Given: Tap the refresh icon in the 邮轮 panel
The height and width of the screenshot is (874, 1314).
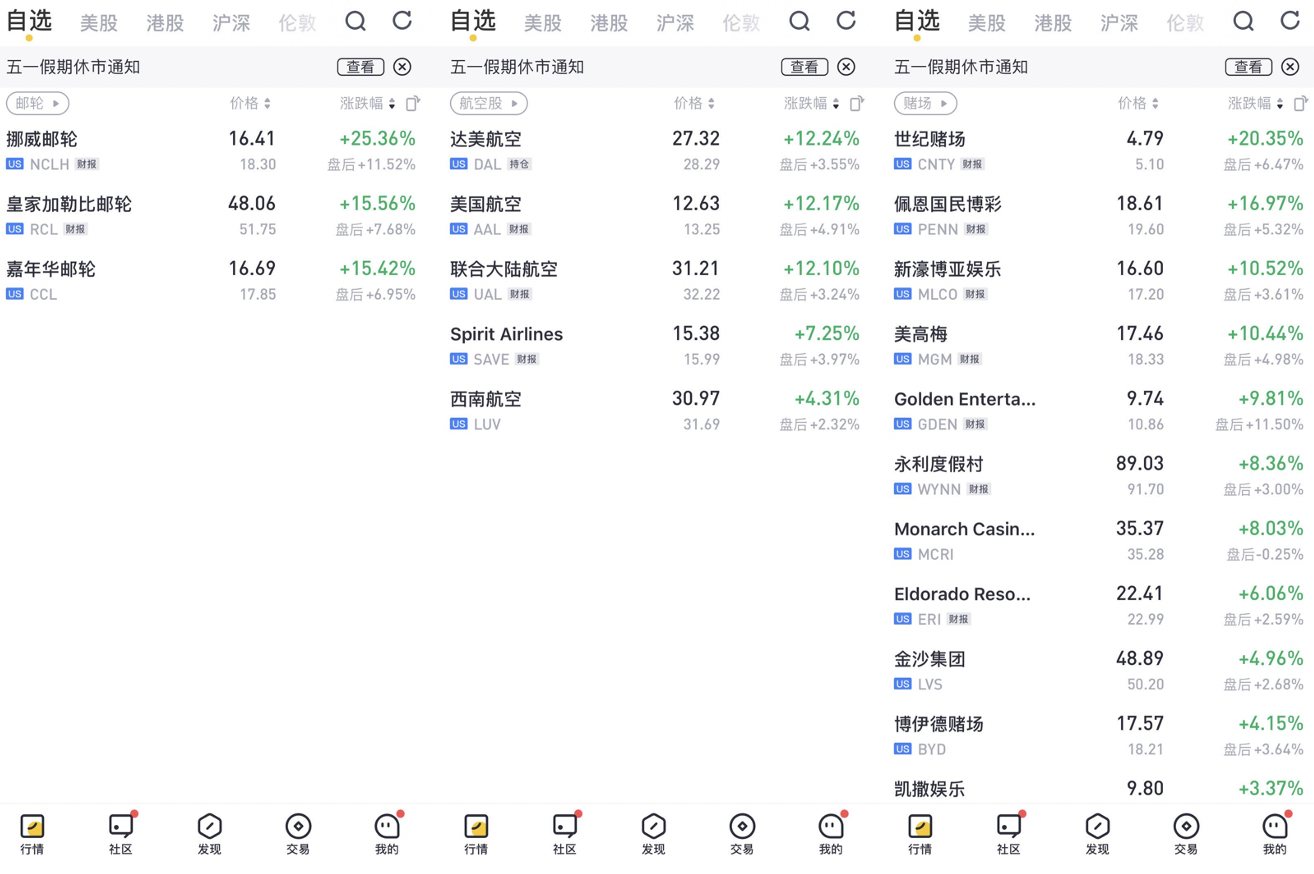Looking at the screenshot, I should [x=402, y=20].
